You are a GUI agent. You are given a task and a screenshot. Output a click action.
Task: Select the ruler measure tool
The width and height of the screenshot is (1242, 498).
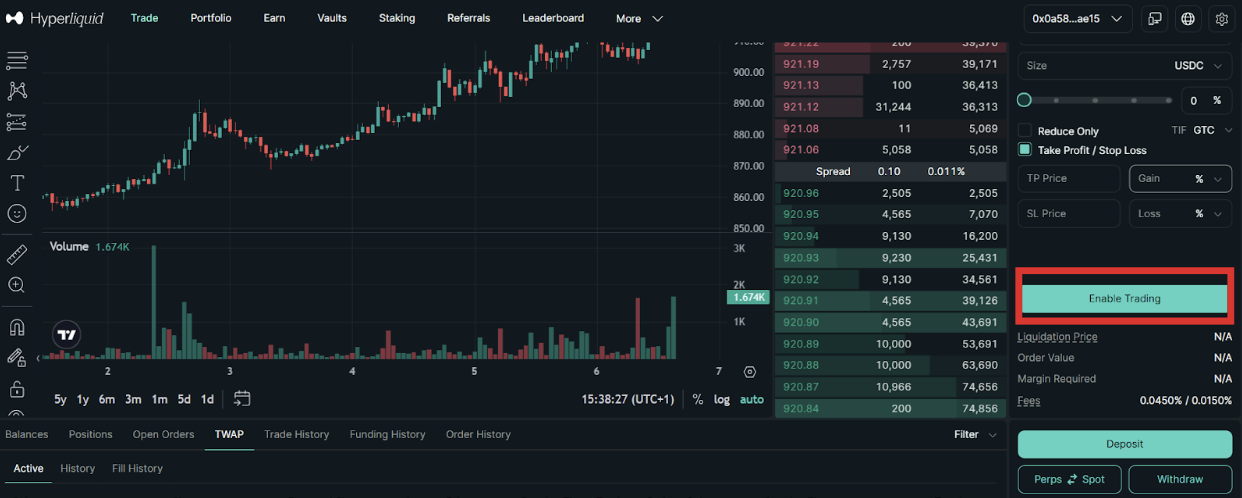(17, 255)
